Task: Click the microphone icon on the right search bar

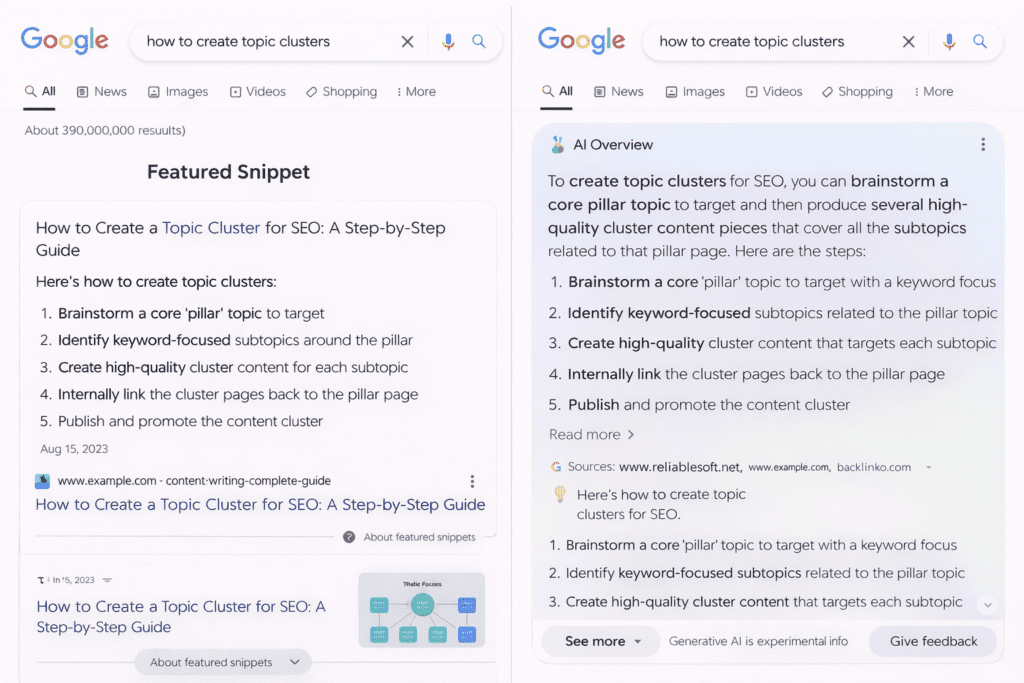Action: click(948, 41)
